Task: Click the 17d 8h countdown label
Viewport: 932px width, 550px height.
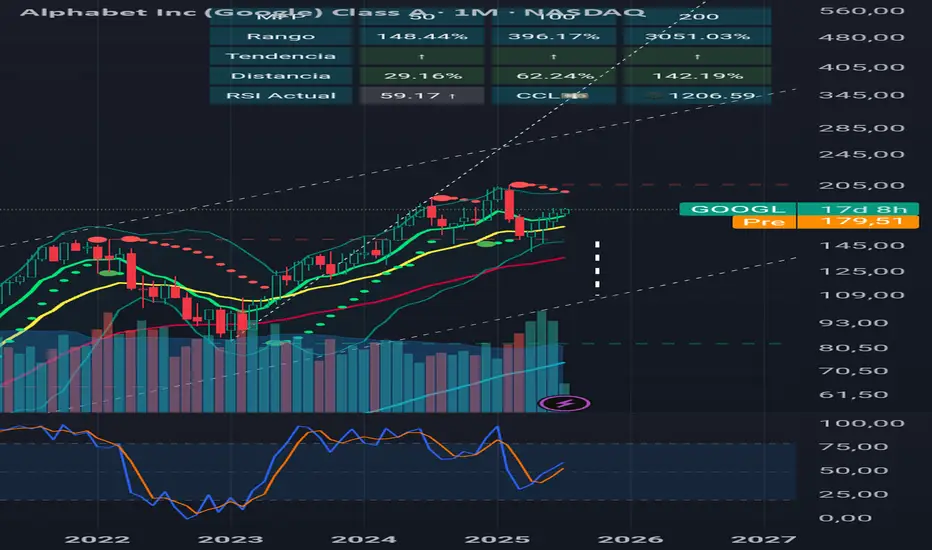Action: [858, 209]
